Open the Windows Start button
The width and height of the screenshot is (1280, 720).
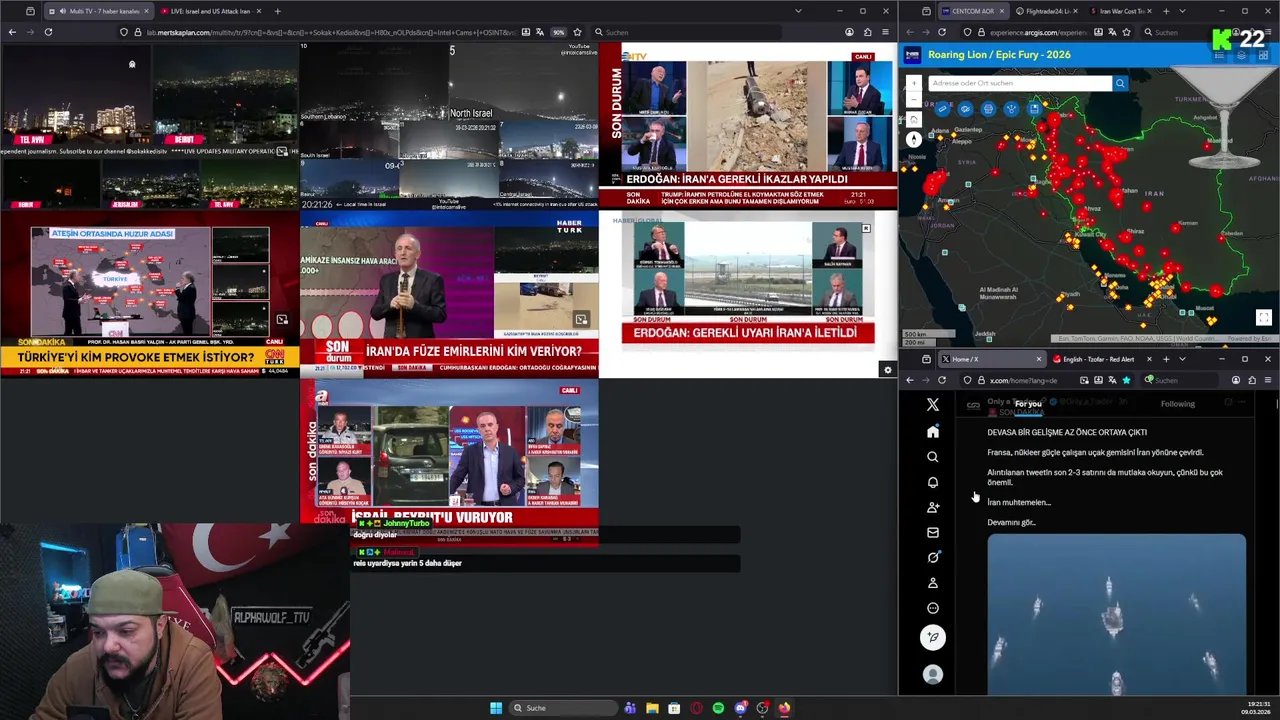pos(496,708)
